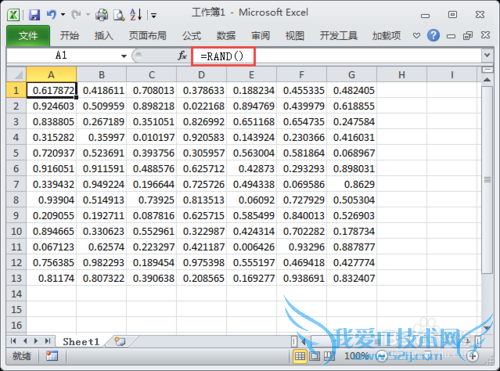
Task: Switch to Page Break Preview icon
Action: coord(329,356)
